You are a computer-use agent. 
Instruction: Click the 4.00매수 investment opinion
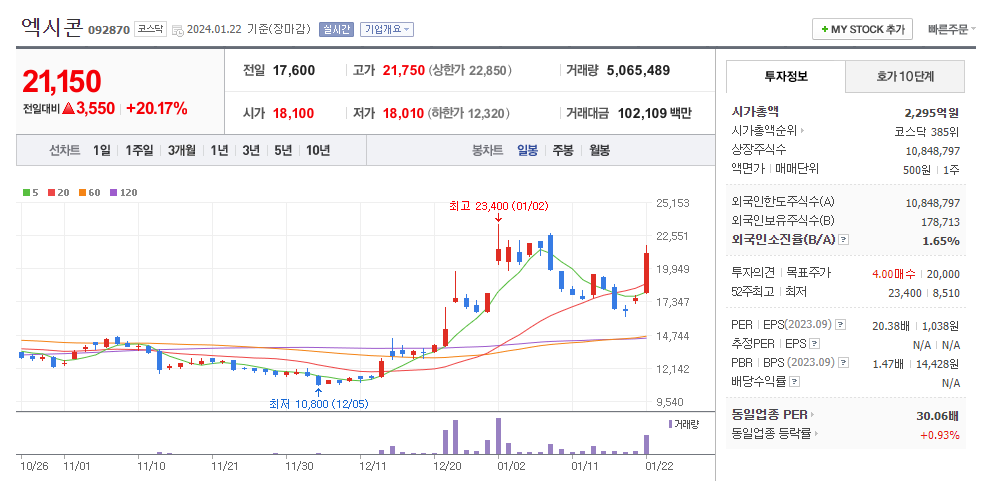click(x=893, y=274)
